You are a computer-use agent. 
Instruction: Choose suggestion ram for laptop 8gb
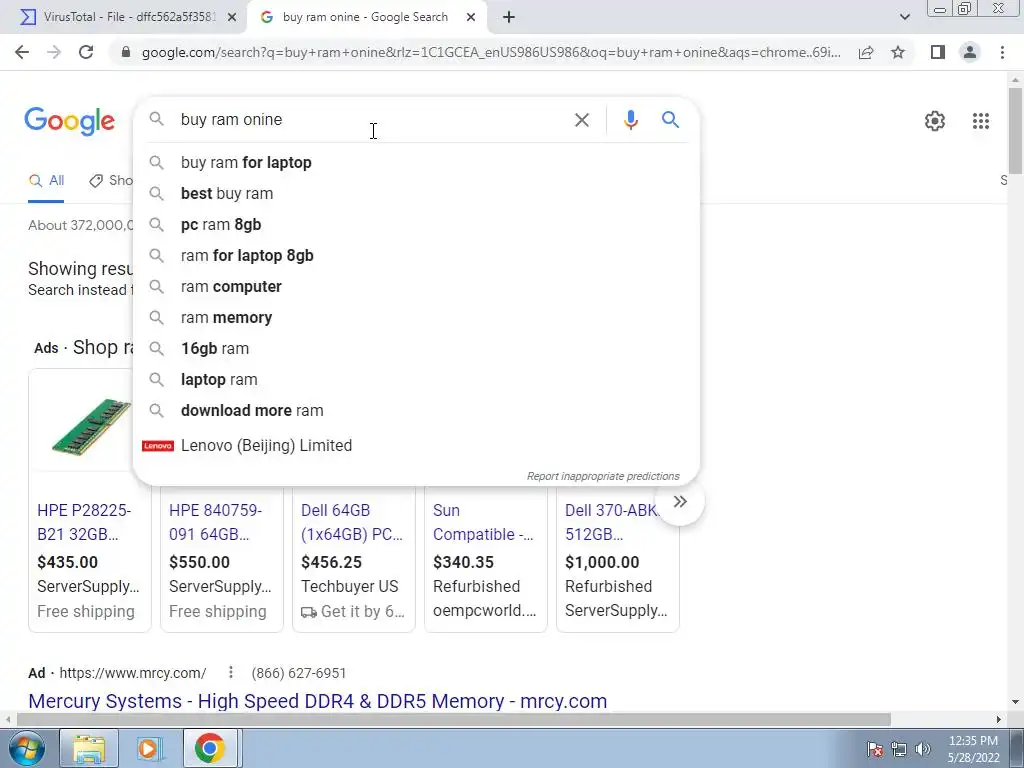click(416, 255)
